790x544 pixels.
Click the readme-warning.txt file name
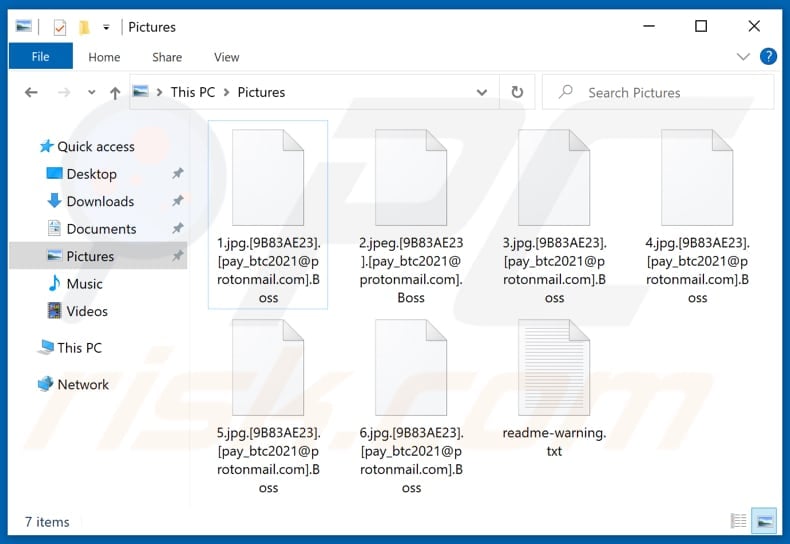[554, 442]
